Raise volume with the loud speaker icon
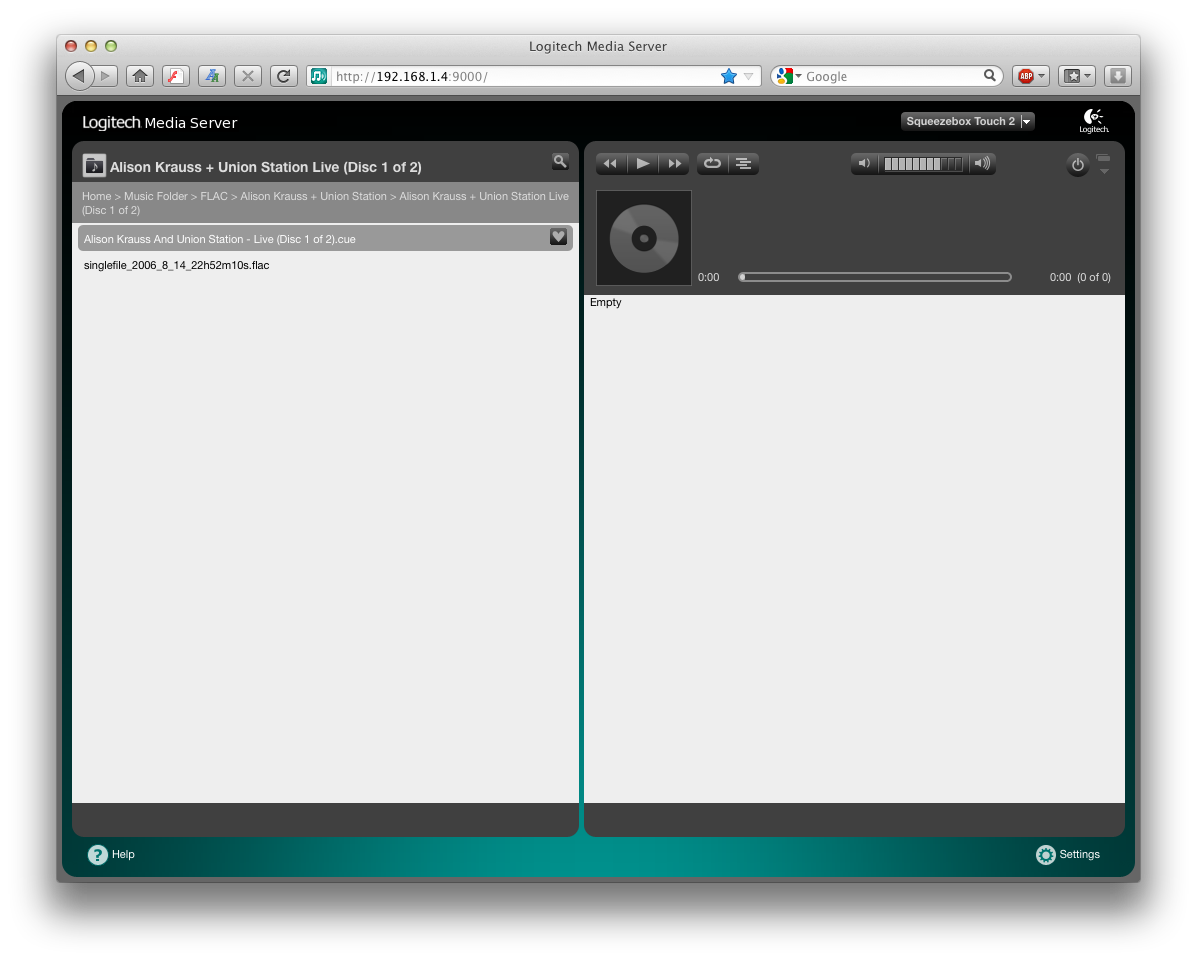Image resolution: width=1197 pixels, height=961 pixels. (x=982, y=164)
